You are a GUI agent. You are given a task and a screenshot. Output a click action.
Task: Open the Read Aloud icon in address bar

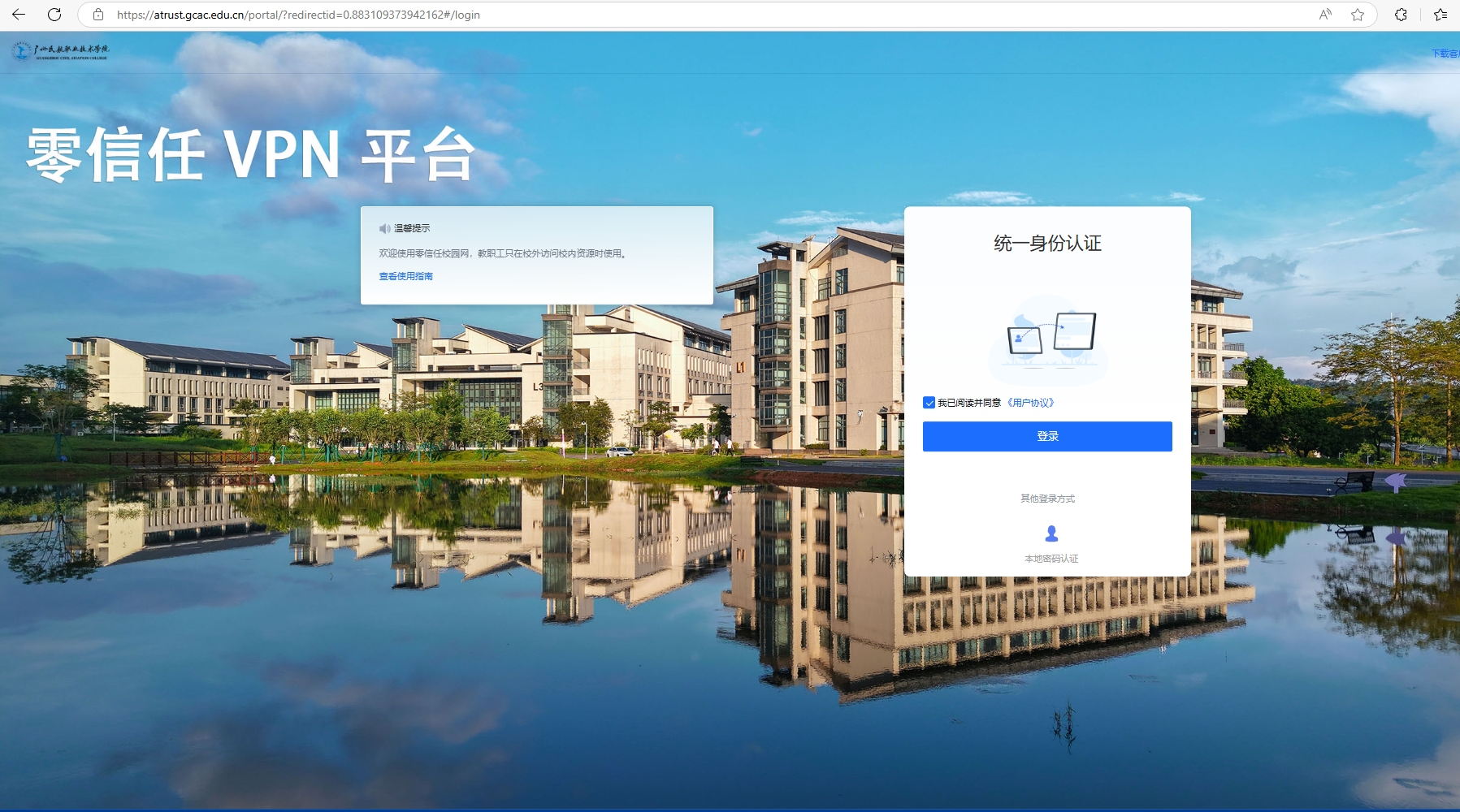pyautogui.click(x=1324, y=14)
